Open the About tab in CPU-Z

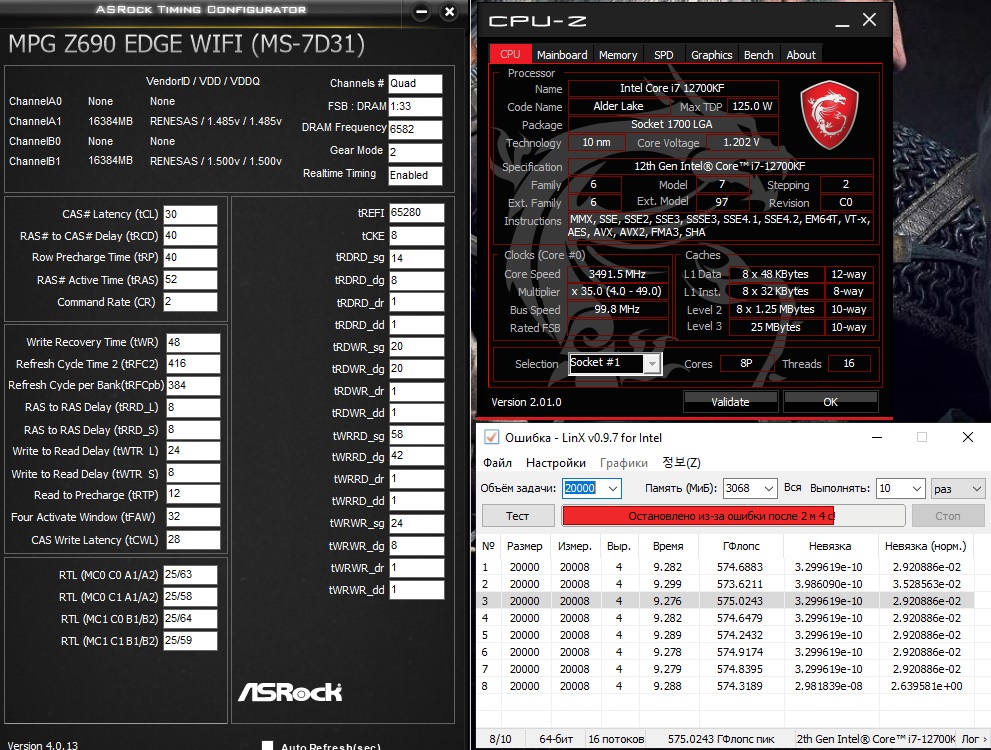801,55
